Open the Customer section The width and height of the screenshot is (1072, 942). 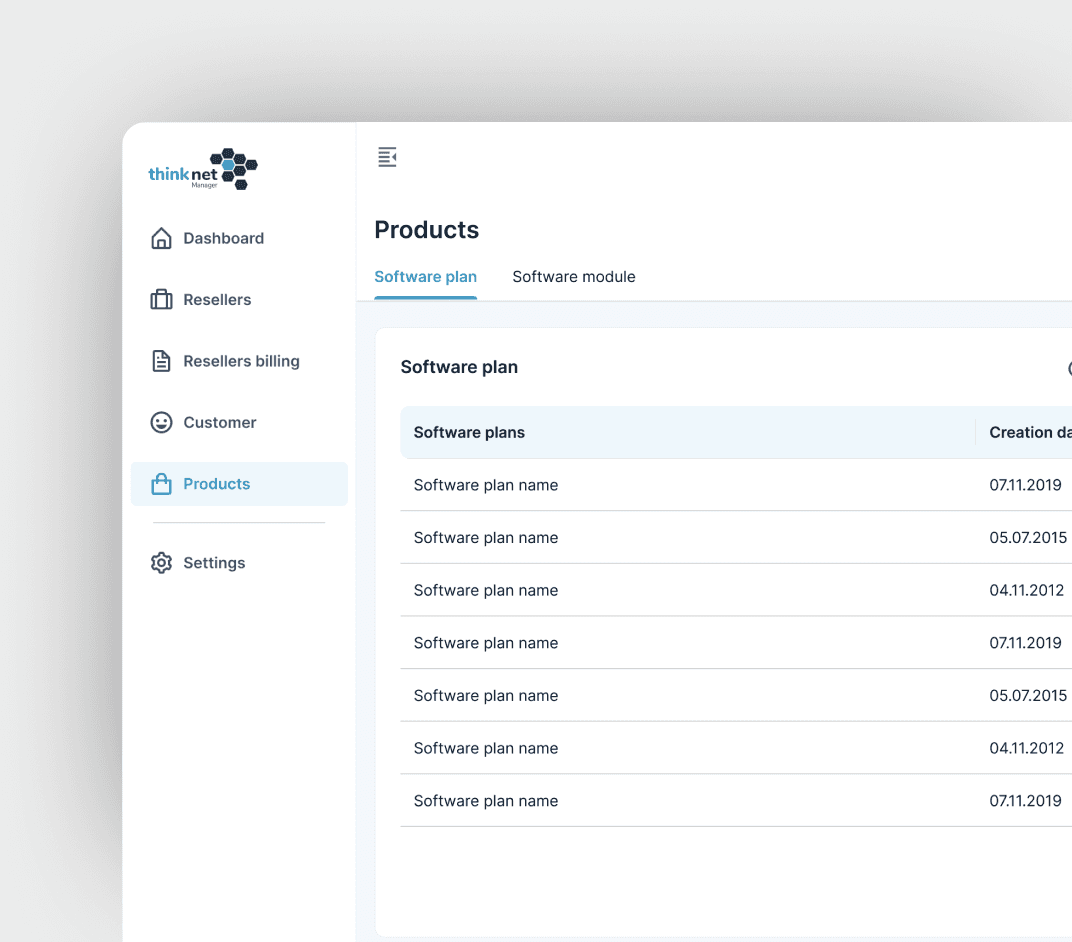tap(219, 422)
